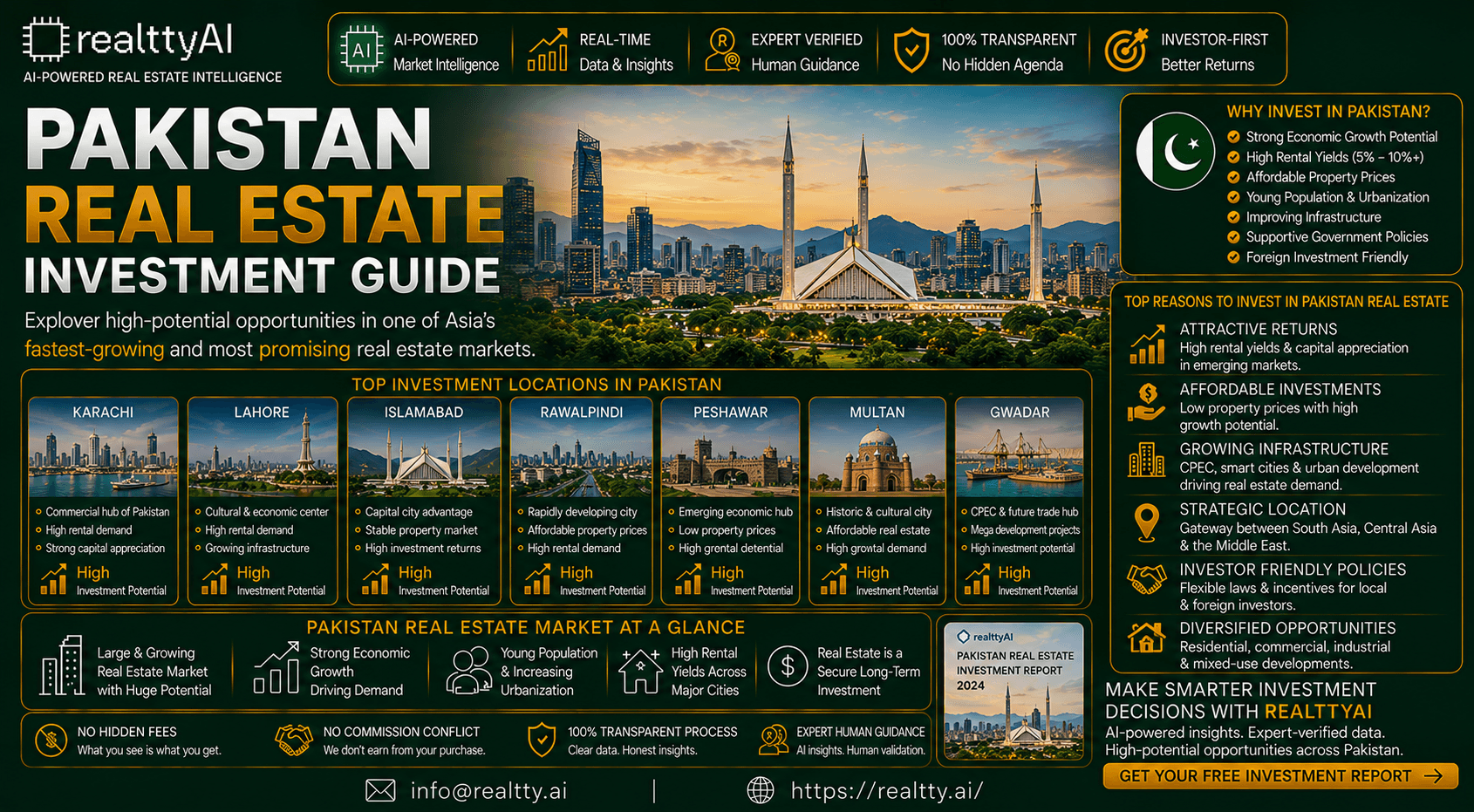Click 'Top Investment Locations in Pakistan' heading
The height and width of the screenshot is (812, 1474).
[x=536, y=385]
